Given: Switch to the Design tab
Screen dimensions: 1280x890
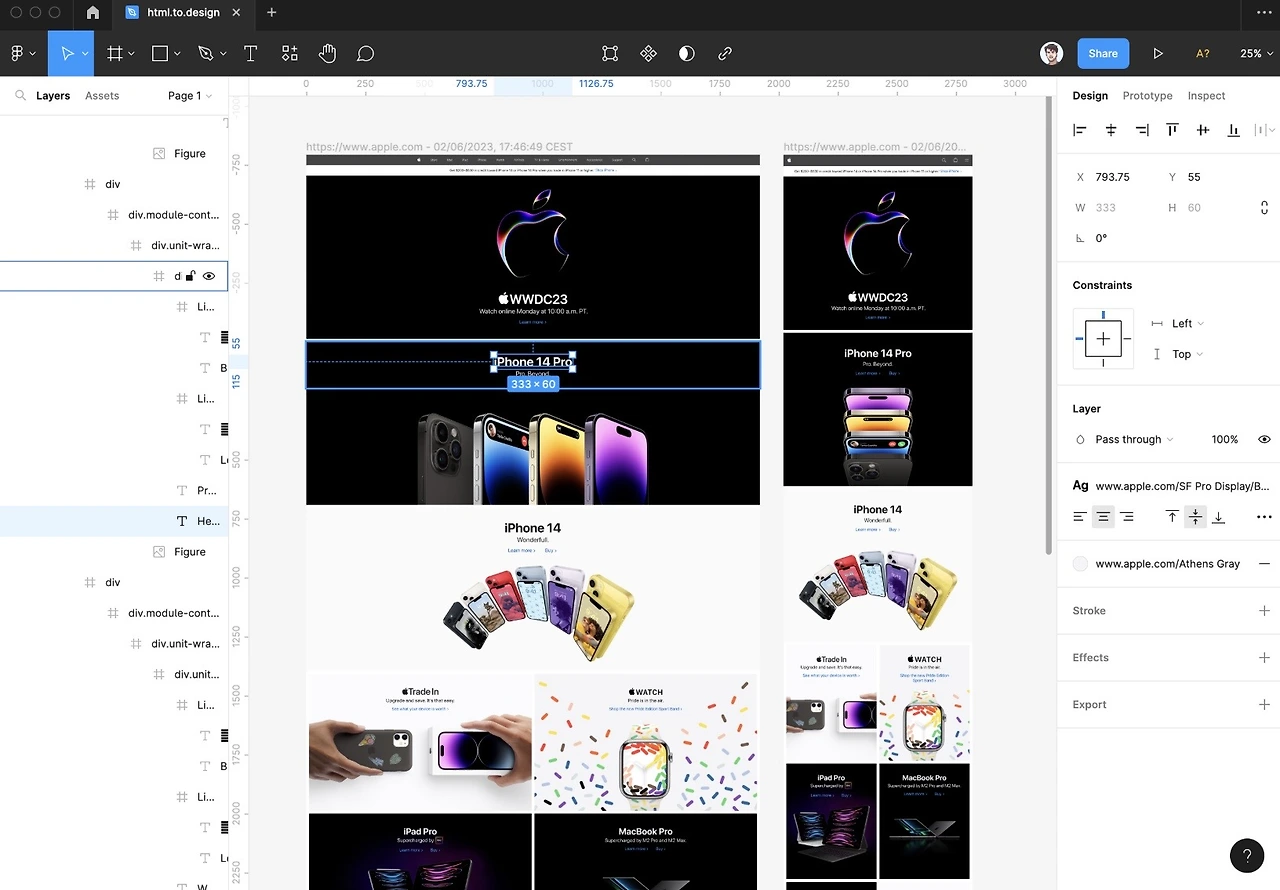Looking at the screenshot, I should tap(1090, 96).
